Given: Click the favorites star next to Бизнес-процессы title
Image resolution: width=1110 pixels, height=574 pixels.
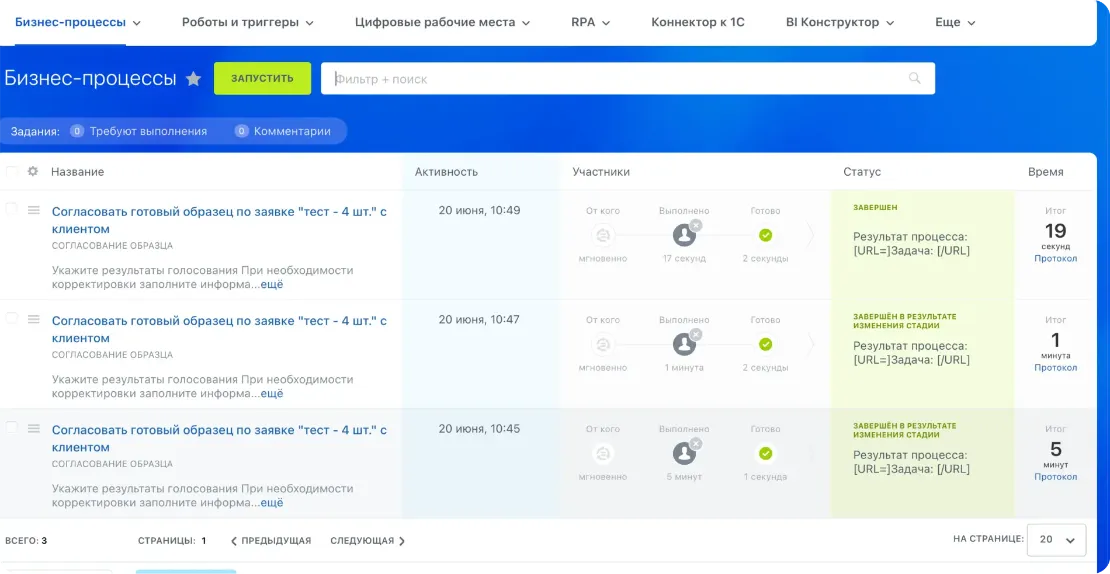Looking at the screenshot, I should click(194, 79).
